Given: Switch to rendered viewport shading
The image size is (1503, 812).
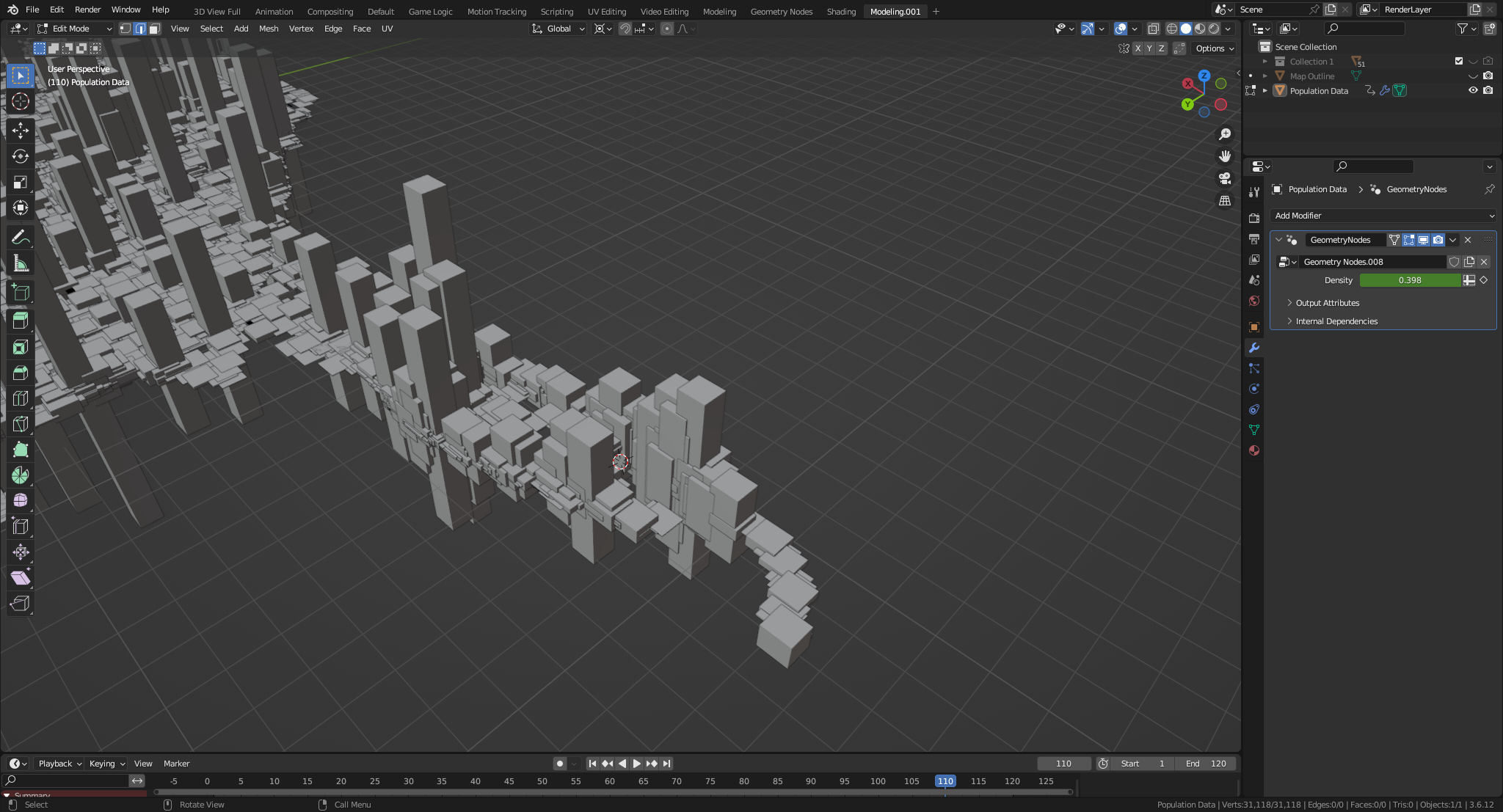Looking at the screenshot, I should (x=1214, y=29).
